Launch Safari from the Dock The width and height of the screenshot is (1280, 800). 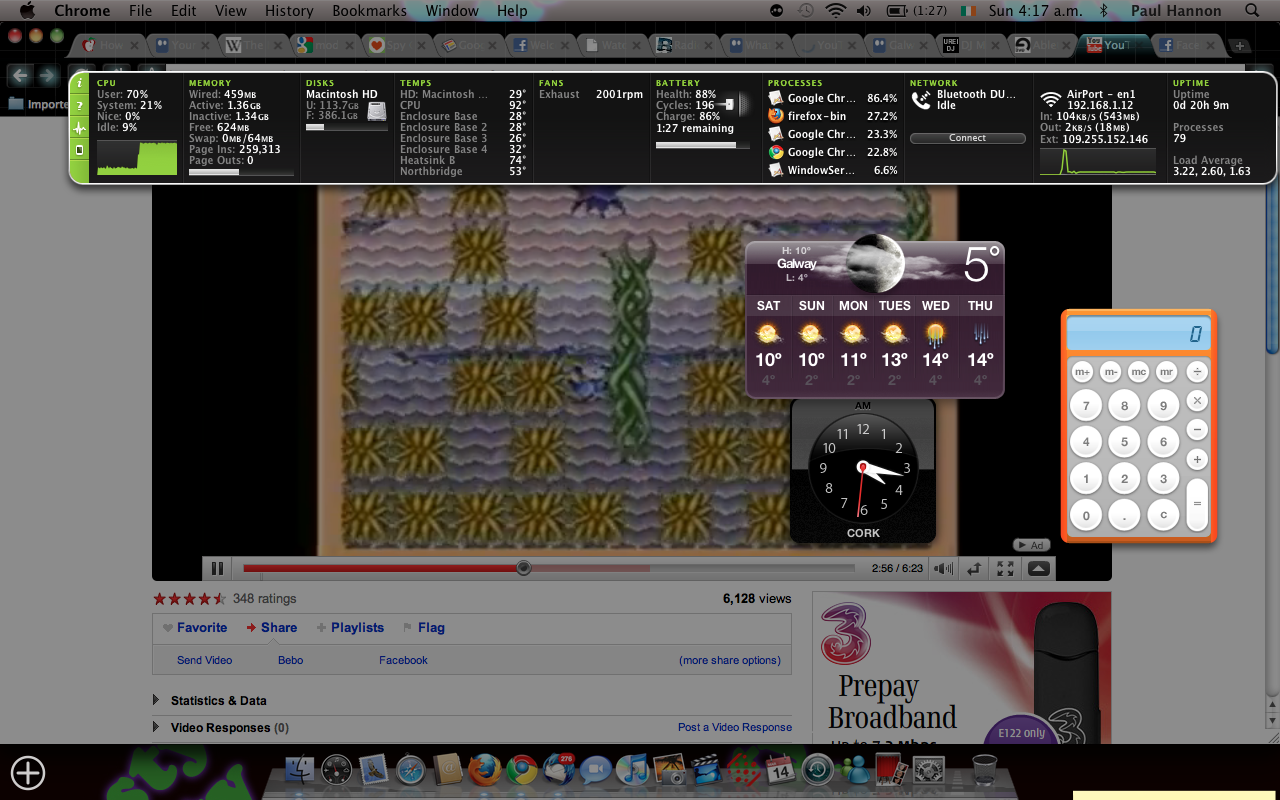[x=411, y=770]
